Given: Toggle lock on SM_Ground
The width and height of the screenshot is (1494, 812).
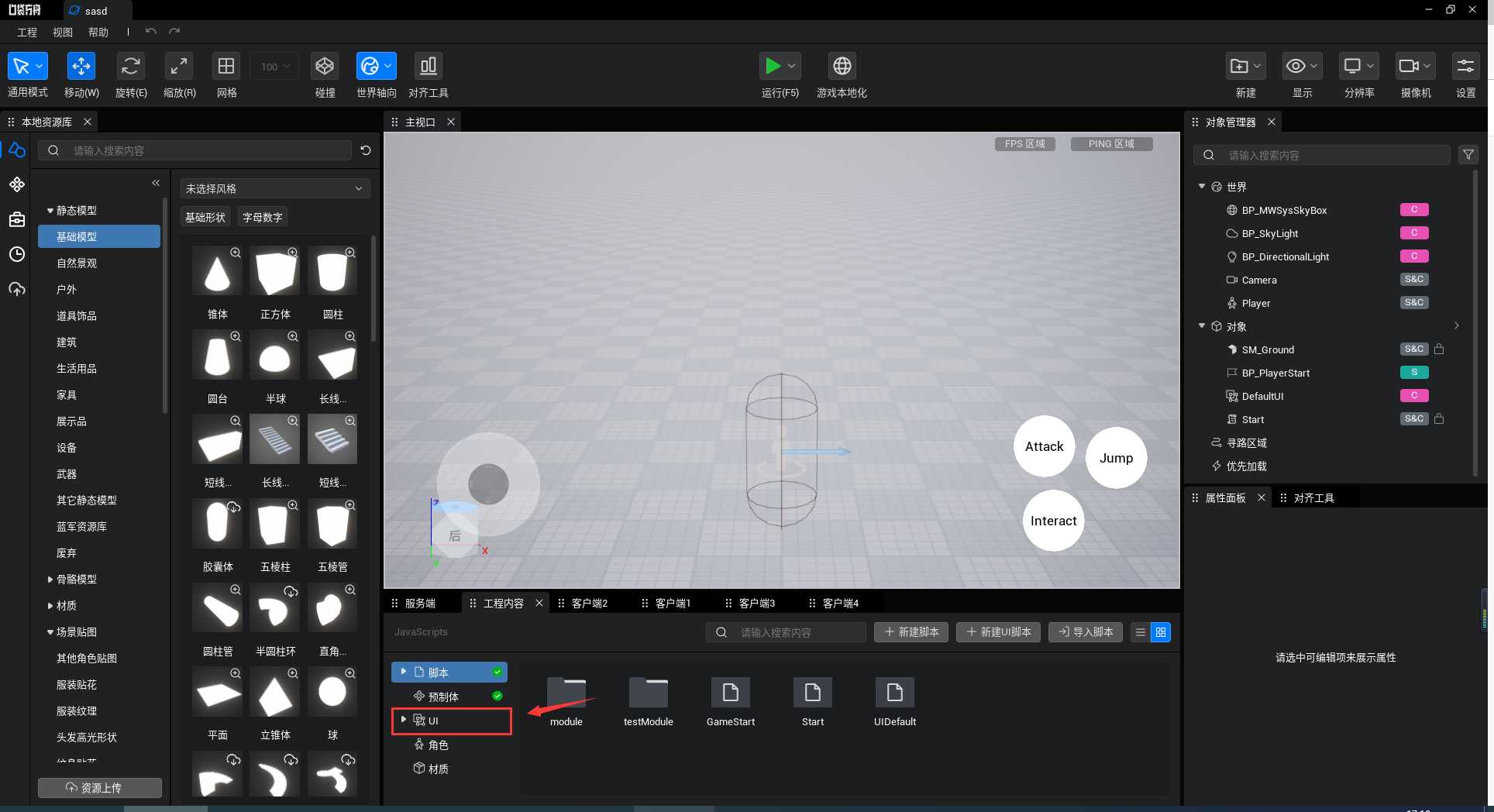Looking at the screenshot, I should (x=1439, y=349).
